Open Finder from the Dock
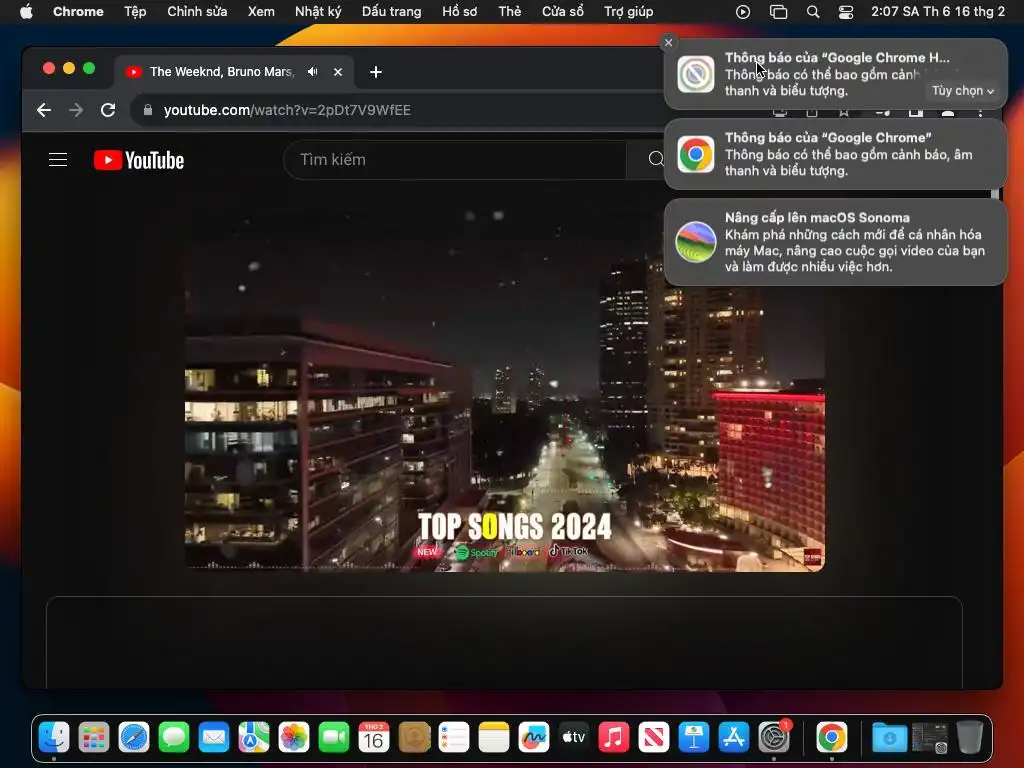Image resolution: width=1024 pixels, height=768 pixels. (54, 738)
